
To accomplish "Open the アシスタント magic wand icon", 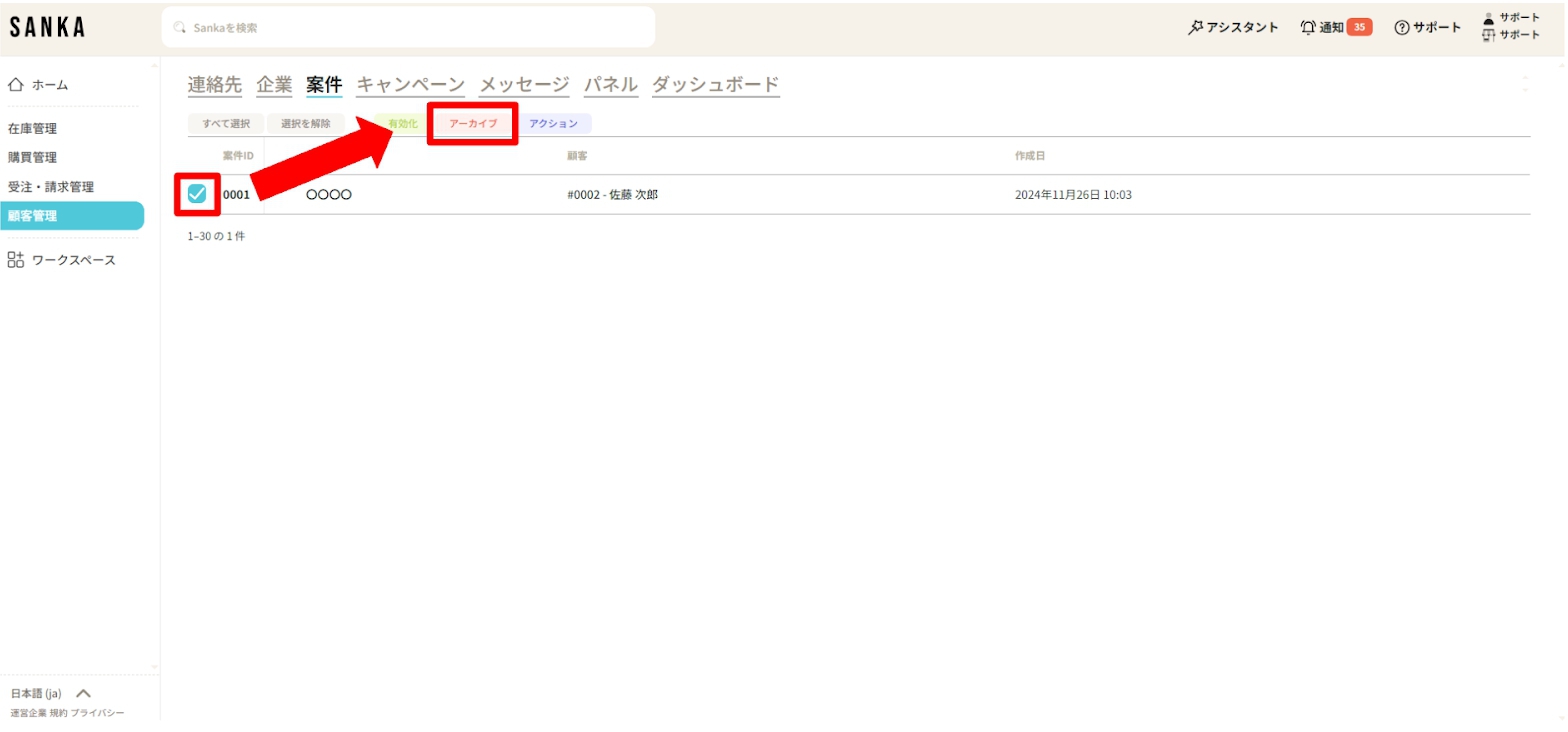I will tap(1195, 27).
